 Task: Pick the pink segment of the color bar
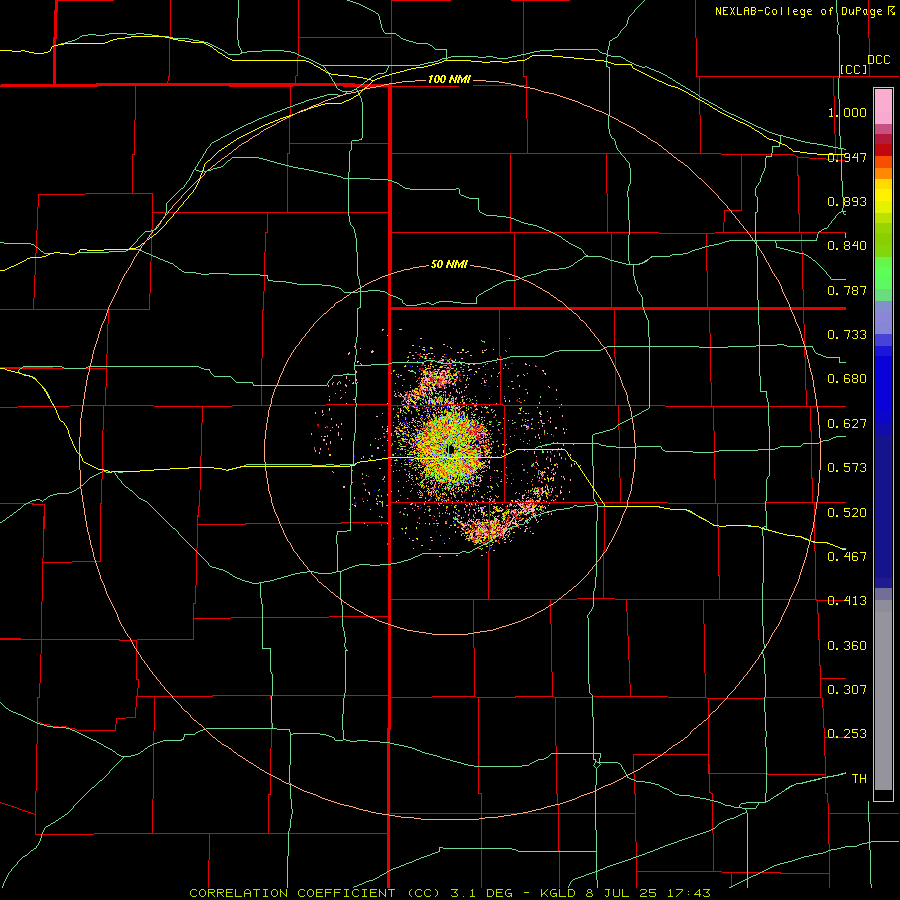(883, 107)
